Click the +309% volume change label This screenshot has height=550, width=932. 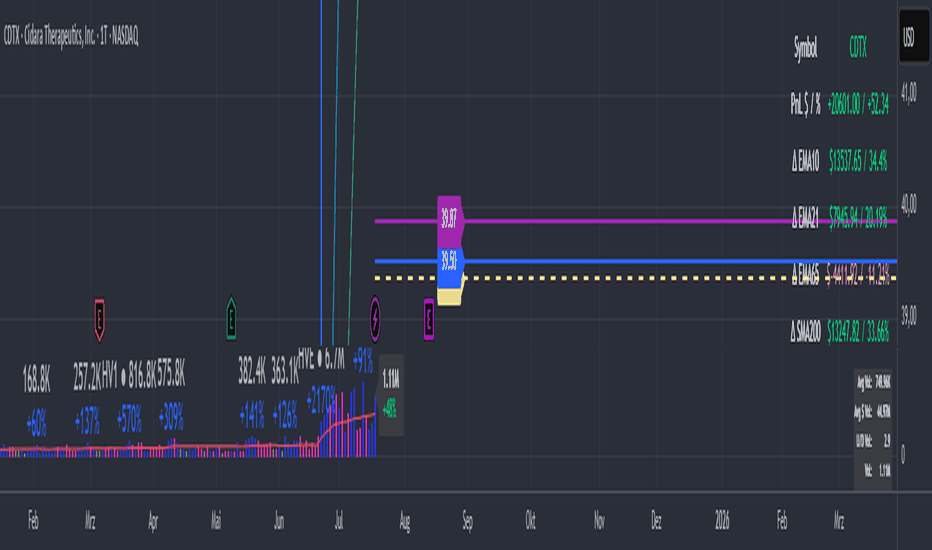click(171, 417)
